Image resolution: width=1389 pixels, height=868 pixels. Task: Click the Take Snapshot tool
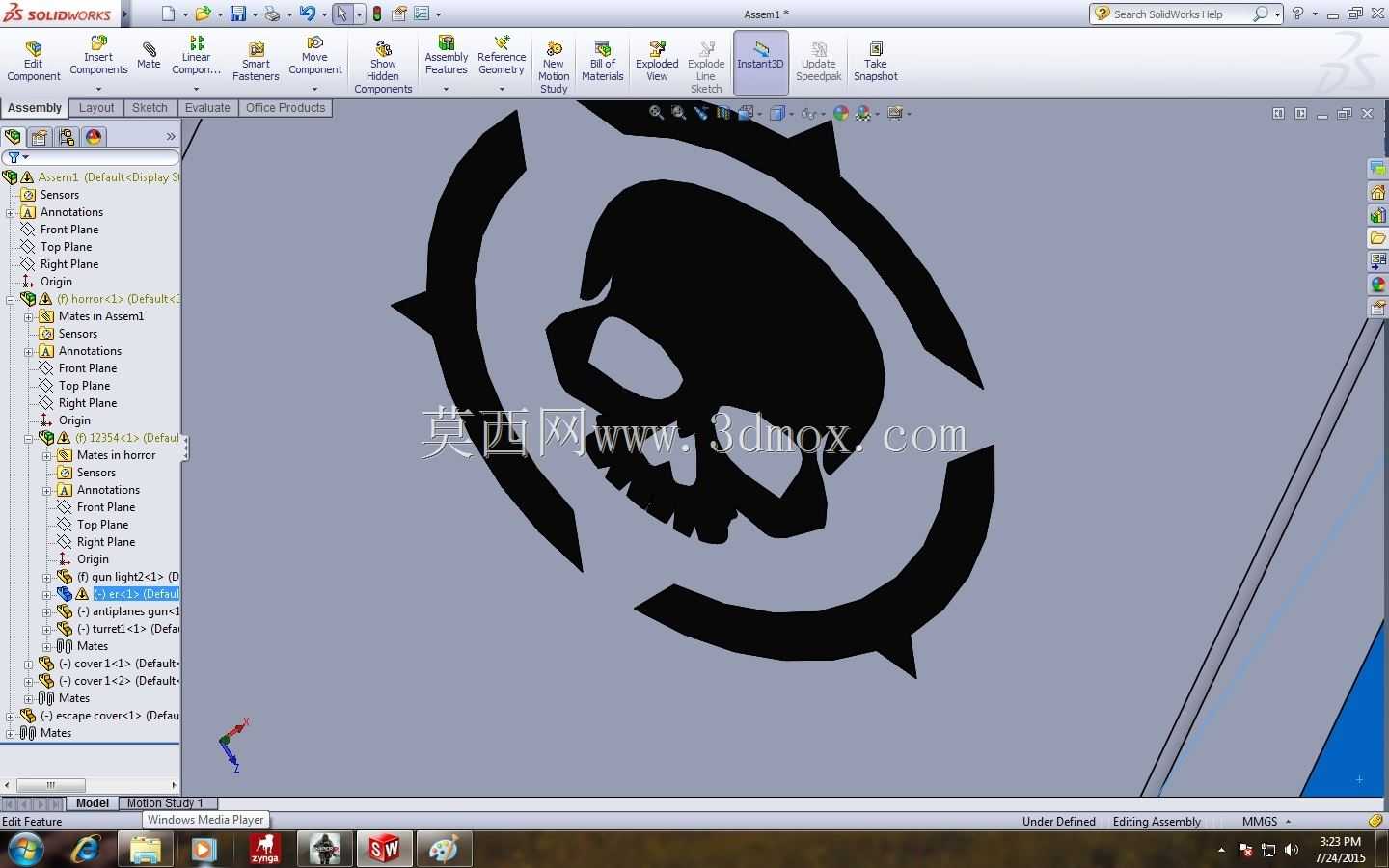(876, 62)
